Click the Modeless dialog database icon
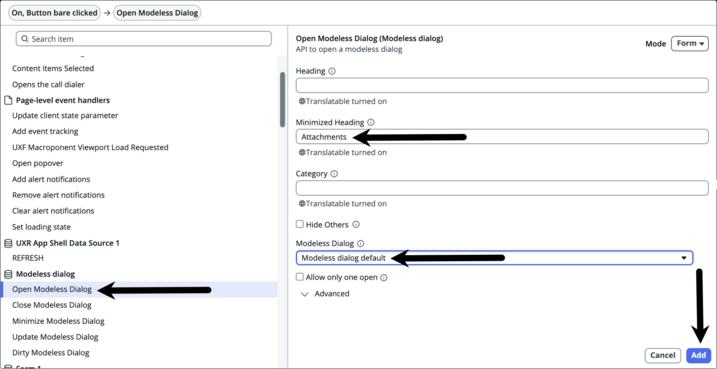Viewport: 717px width, 369px height. tap(8, 274)
